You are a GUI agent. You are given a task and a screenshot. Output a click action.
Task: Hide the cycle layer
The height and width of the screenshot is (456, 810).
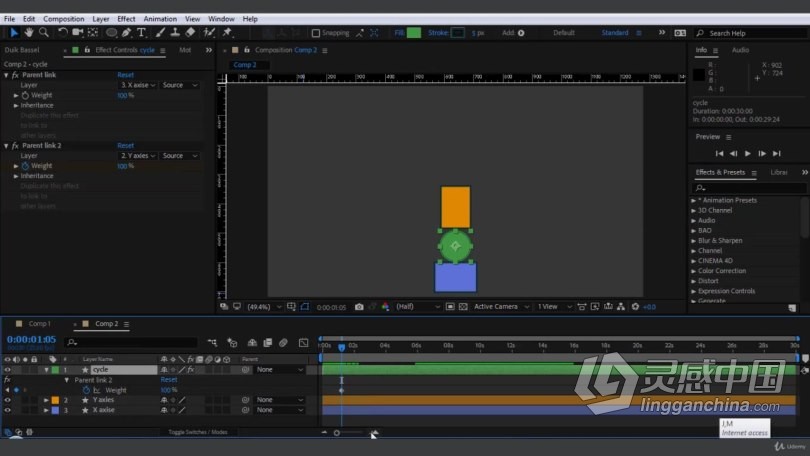coord(7,370)
